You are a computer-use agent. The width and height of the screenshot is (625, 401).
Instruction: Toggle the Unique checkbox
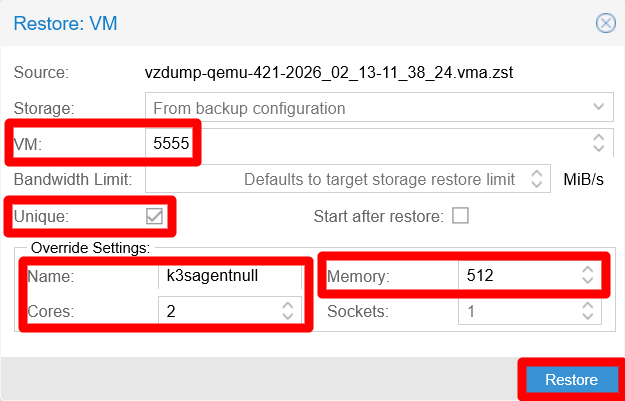155,215
